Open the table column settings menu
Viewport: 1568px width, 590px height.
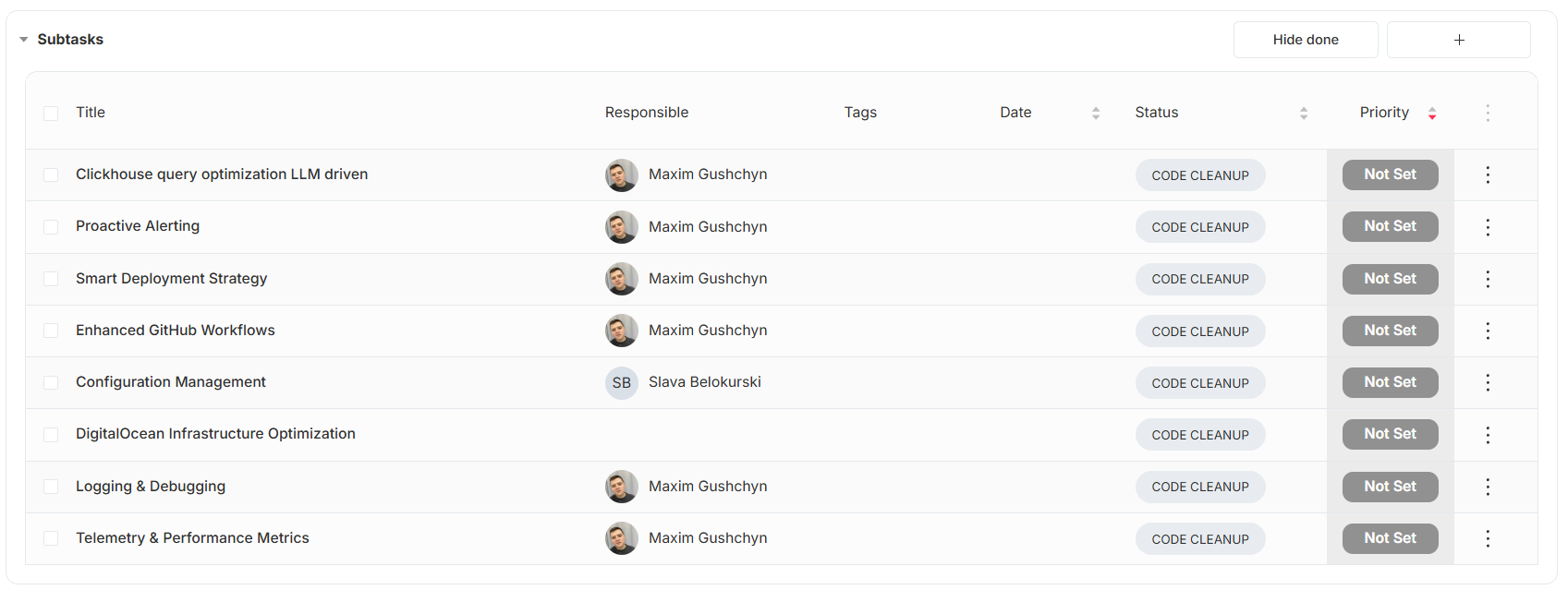point(1488,113)
